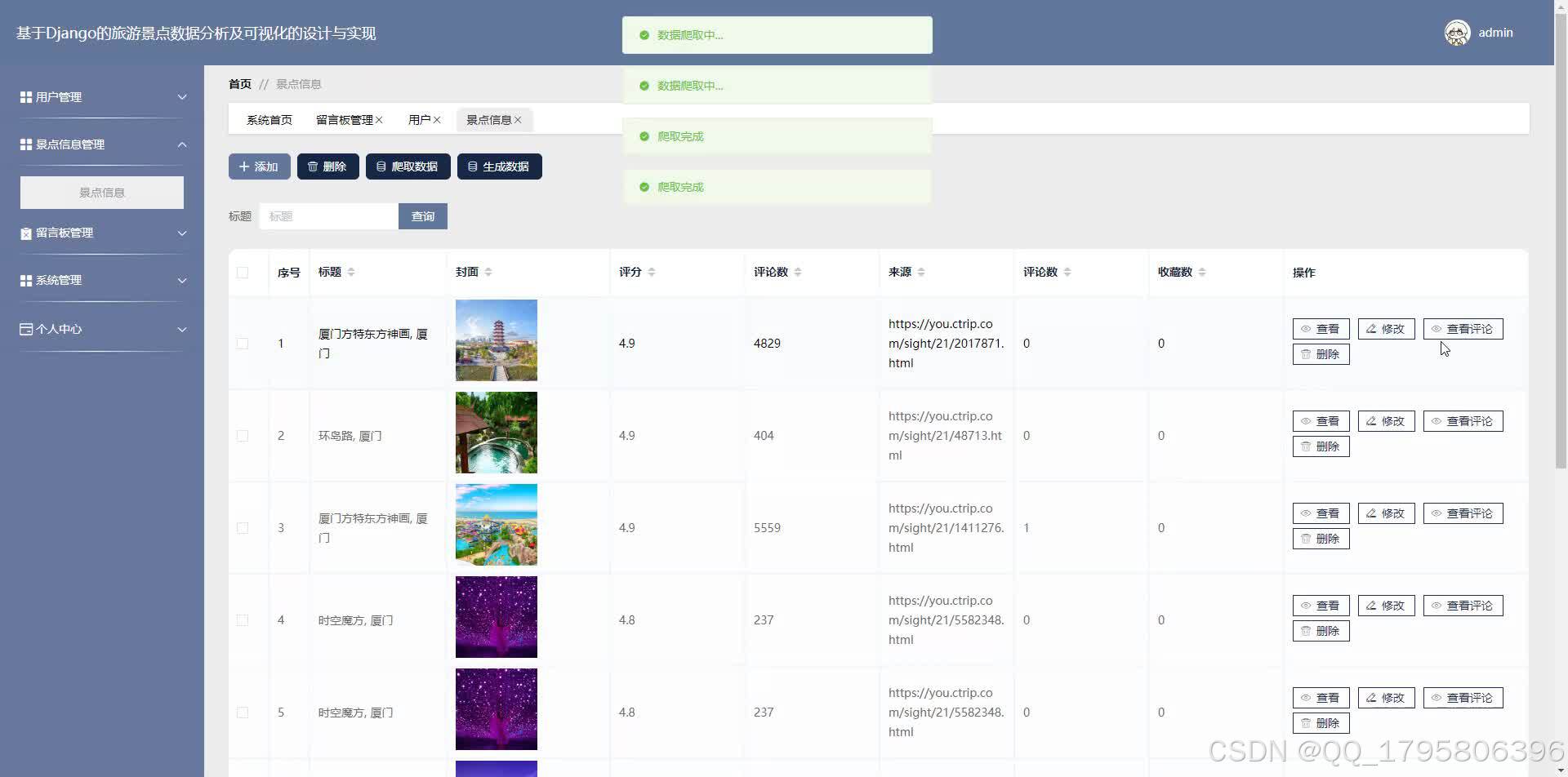The width and height of the screenshot is (1568, 777).
Task: Click the 删除 toolbar button with trash icon
Action: [328, 166]
